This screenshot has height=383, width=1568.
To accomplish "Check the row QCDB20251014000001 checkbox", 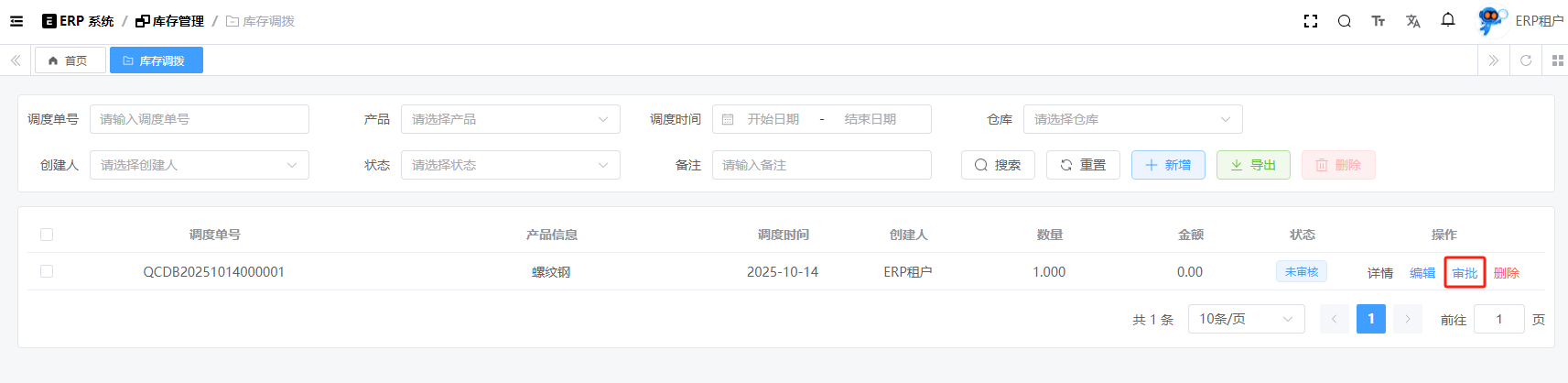I will coord(47,271).
